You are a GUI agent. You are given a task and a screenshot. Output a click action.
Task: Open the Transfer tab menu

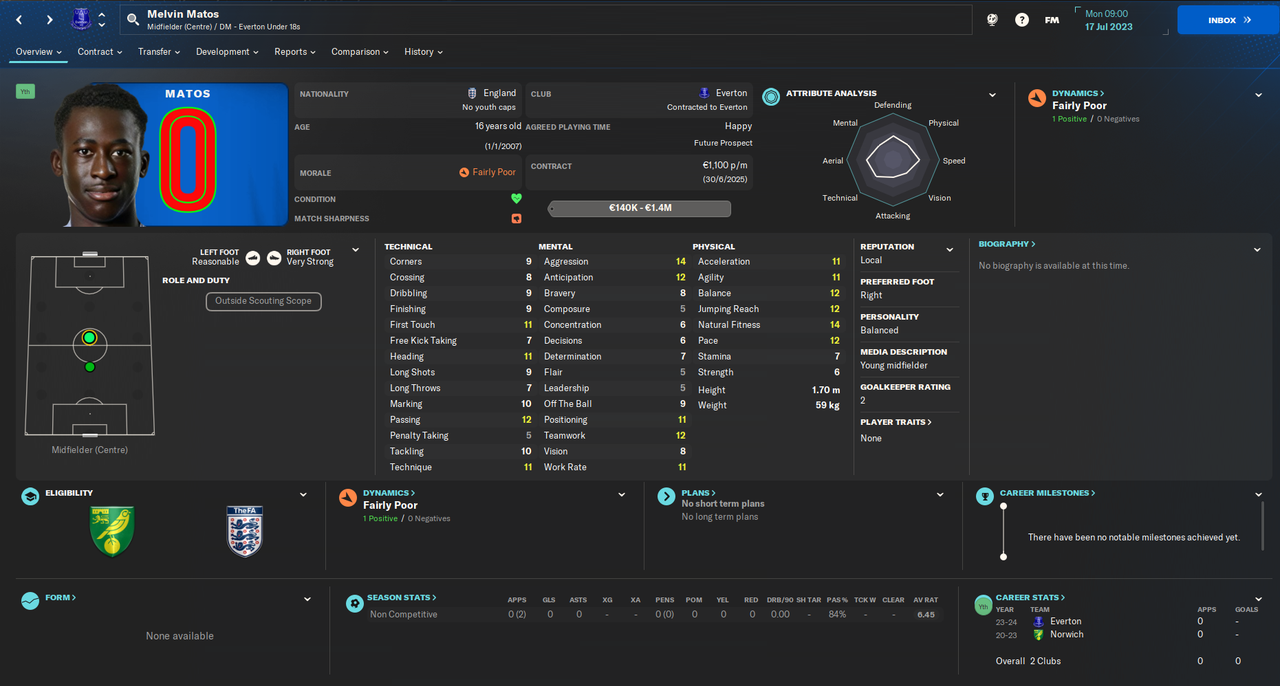[159, 52]
